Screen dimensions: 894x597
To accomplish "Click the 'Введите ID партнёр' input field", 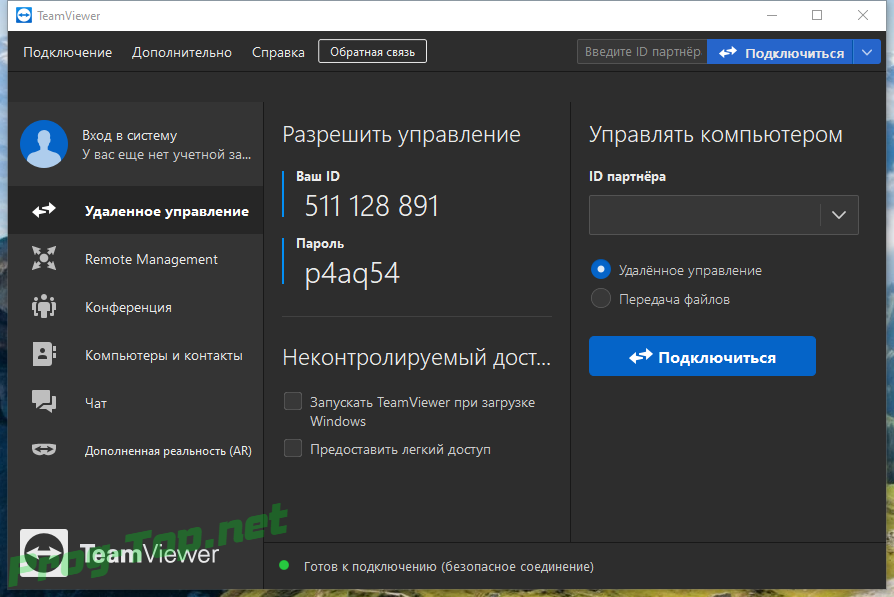I will (642, 52).
